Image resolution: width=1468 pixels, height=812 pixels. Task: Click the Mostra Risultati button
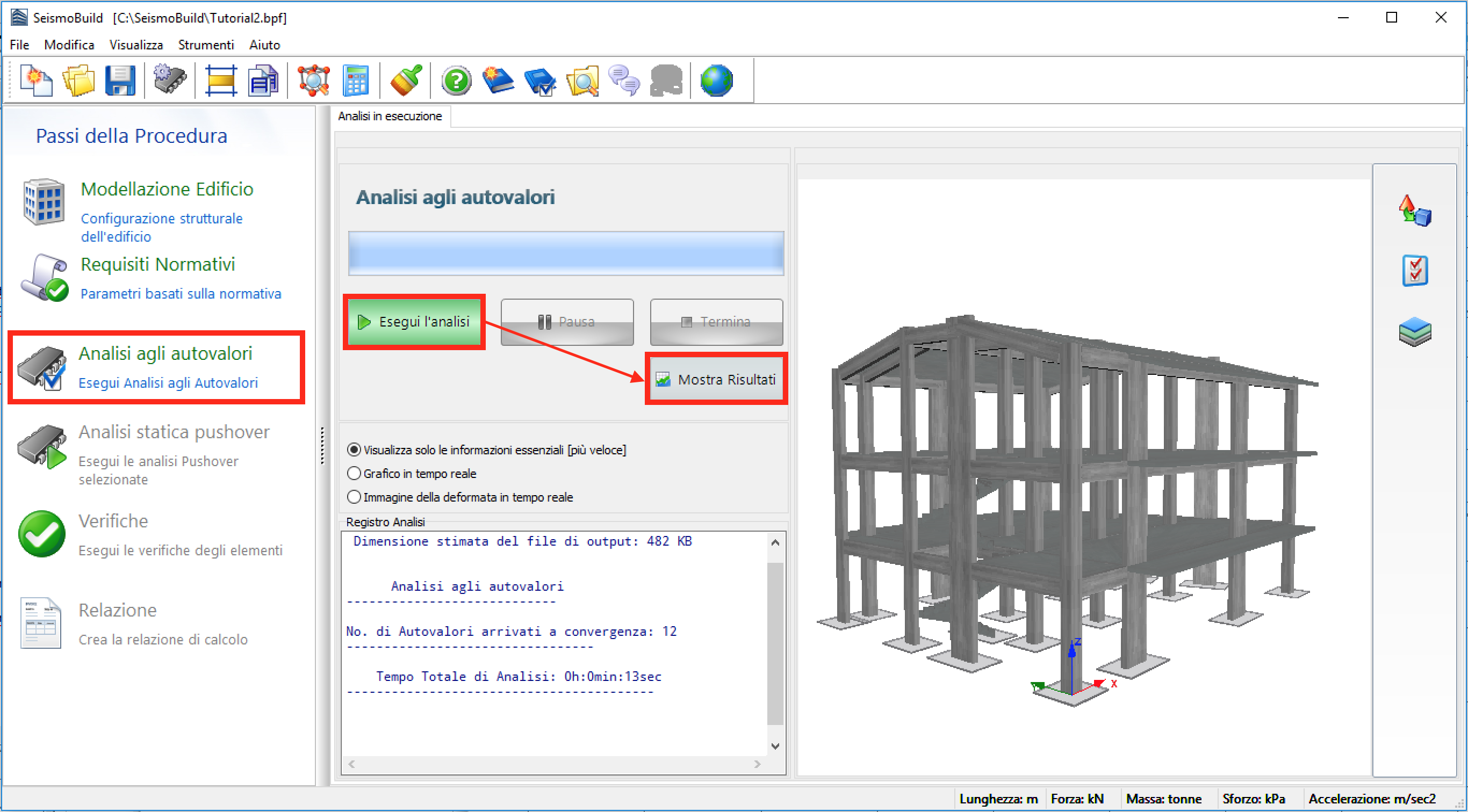click(716, 379)
